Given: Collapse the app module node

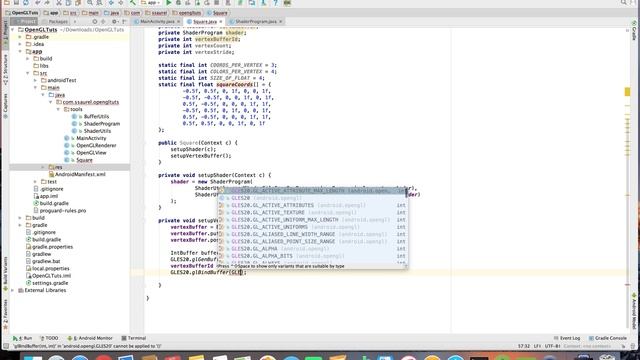Looking at the screenshot, I should pos(20,51).
